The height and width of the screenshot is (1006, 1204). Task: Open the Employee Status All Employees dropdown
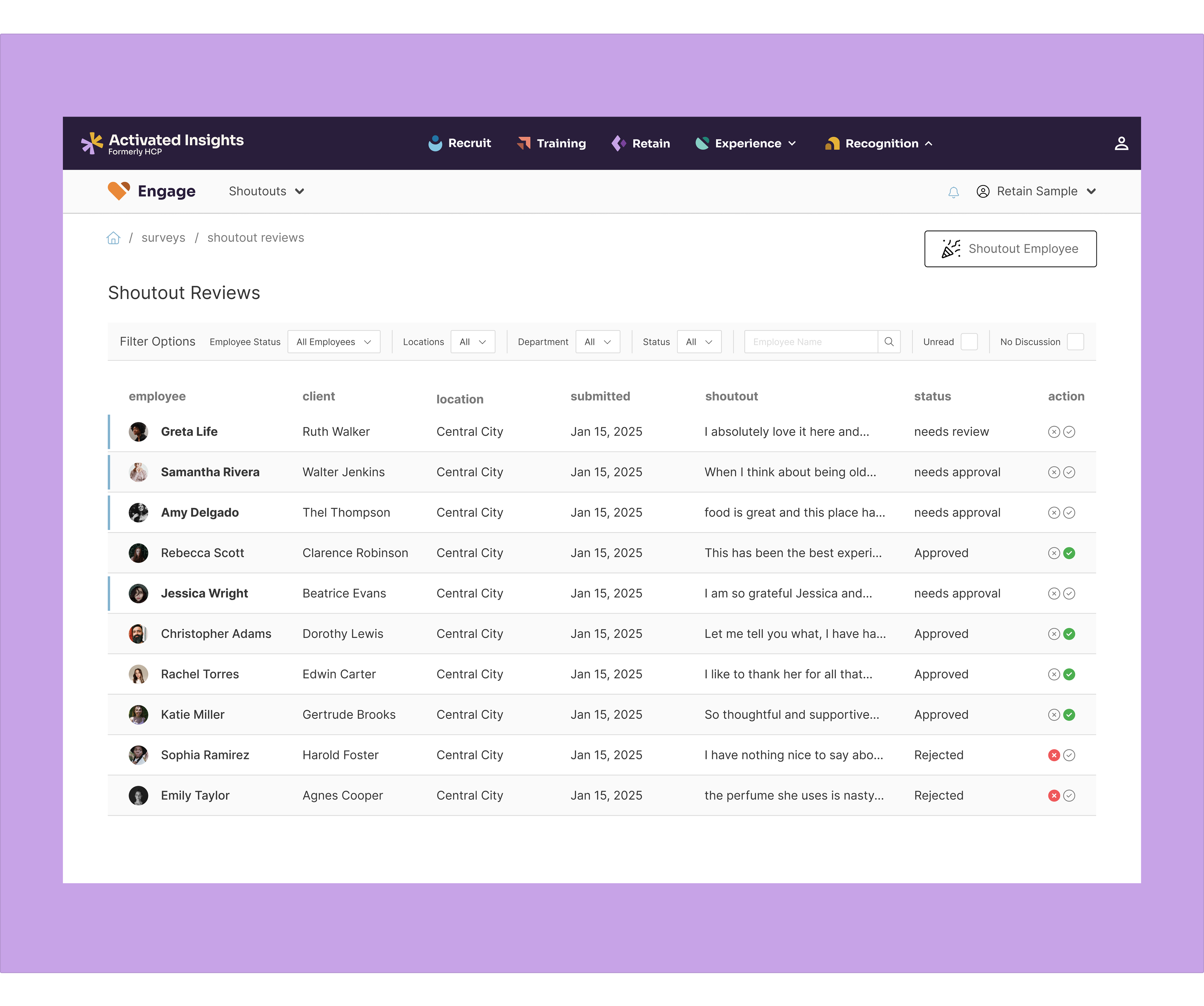(334, 342)
